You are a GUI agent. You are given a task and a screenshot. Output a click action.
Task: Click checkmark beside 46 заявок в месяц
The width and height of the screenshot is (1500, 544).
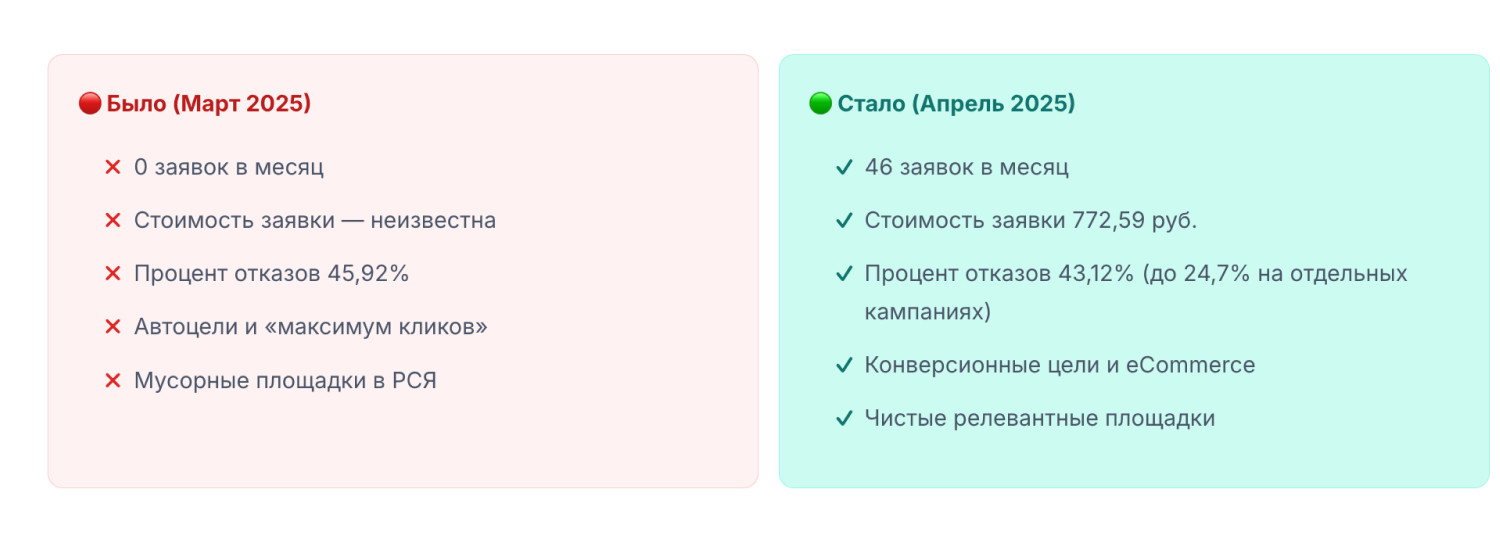[843, 167]
